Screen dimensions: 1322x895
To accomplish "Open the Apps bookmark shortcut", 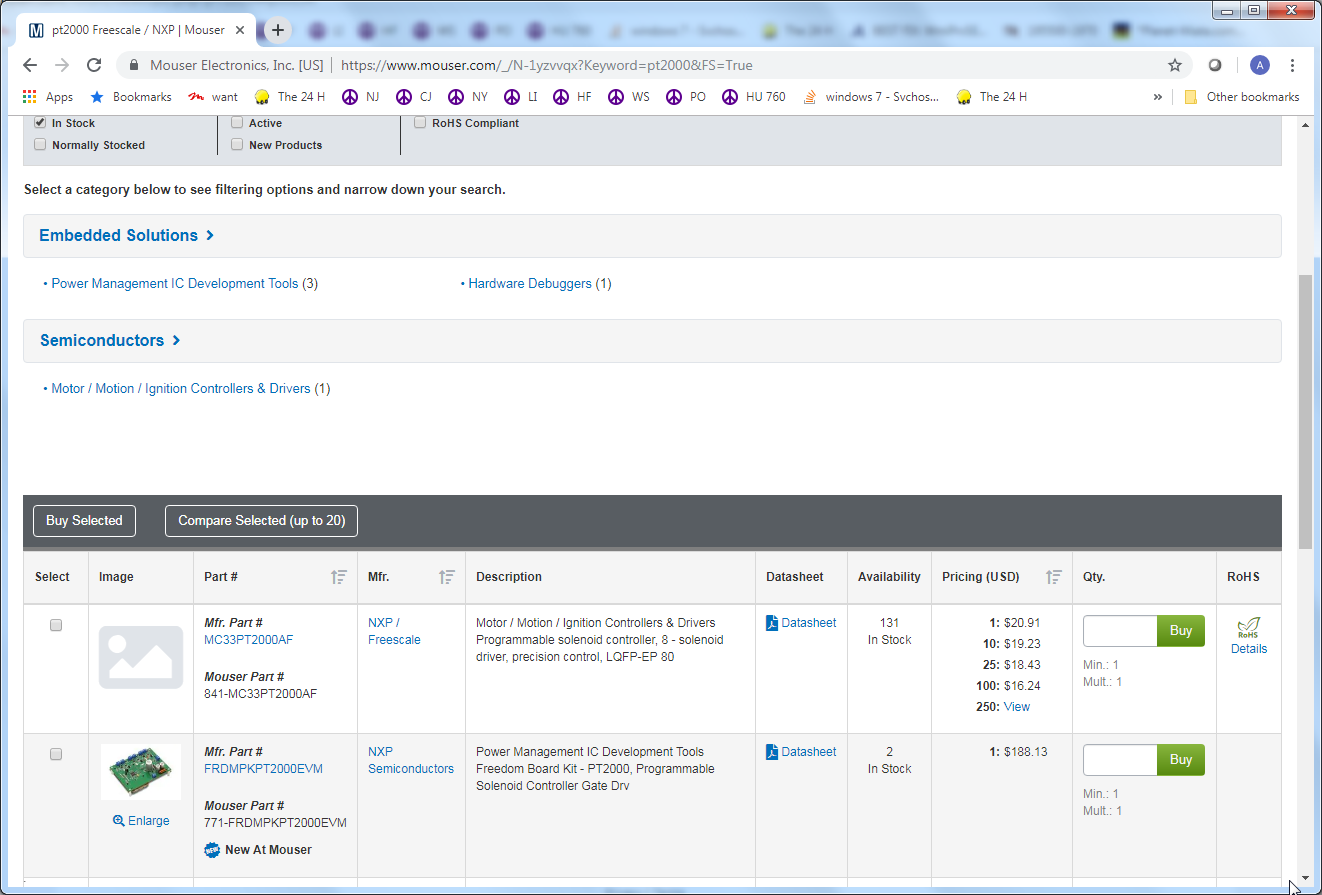I will click(x=48, y=97).
